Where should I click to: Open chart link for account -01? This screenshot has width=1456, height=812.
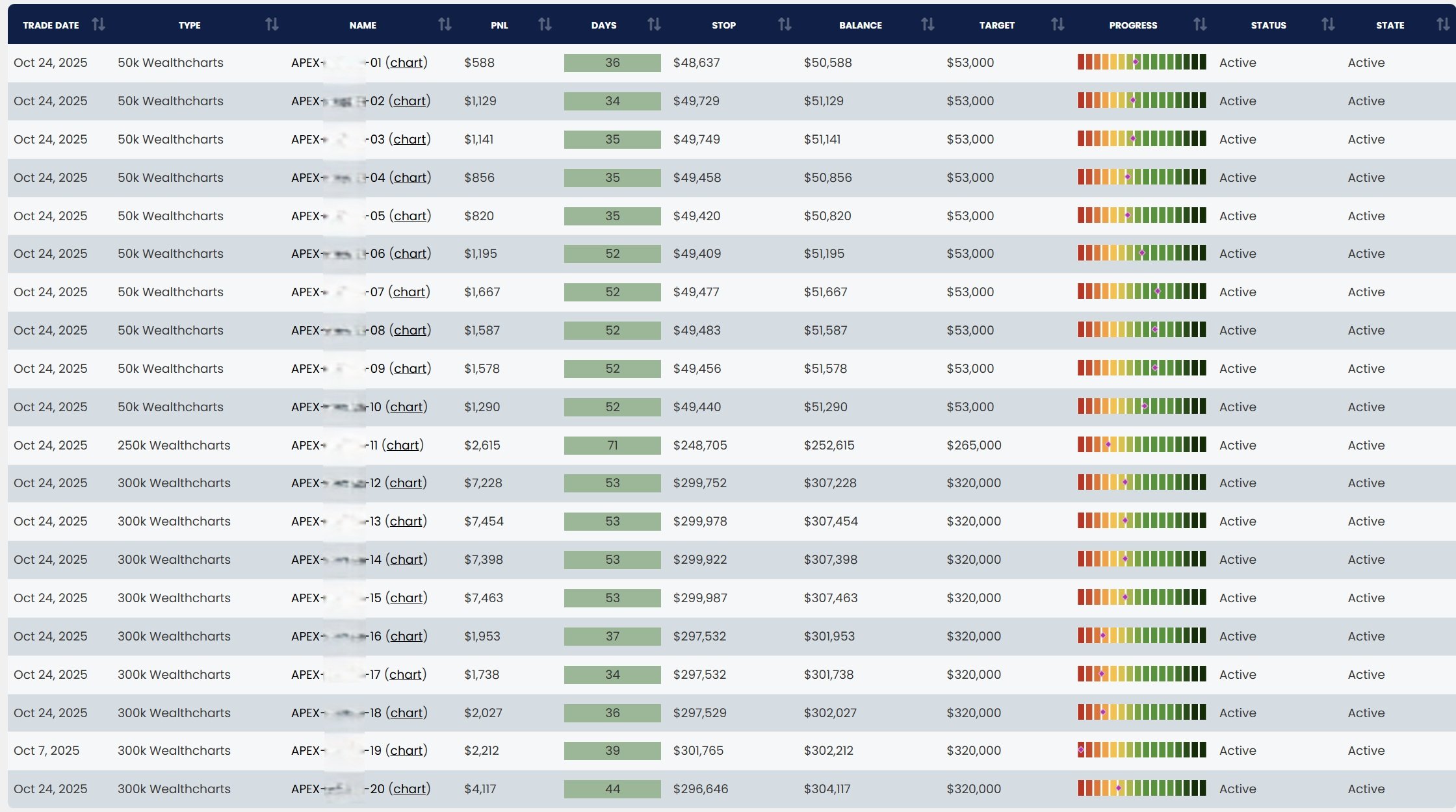406,63
